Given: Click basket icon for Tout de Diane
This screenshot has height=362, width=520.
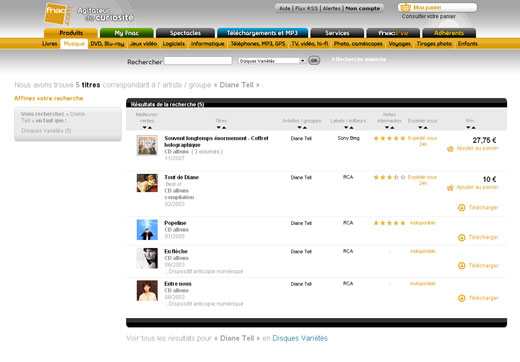Looking at the screenshot, I should (450, 188).
